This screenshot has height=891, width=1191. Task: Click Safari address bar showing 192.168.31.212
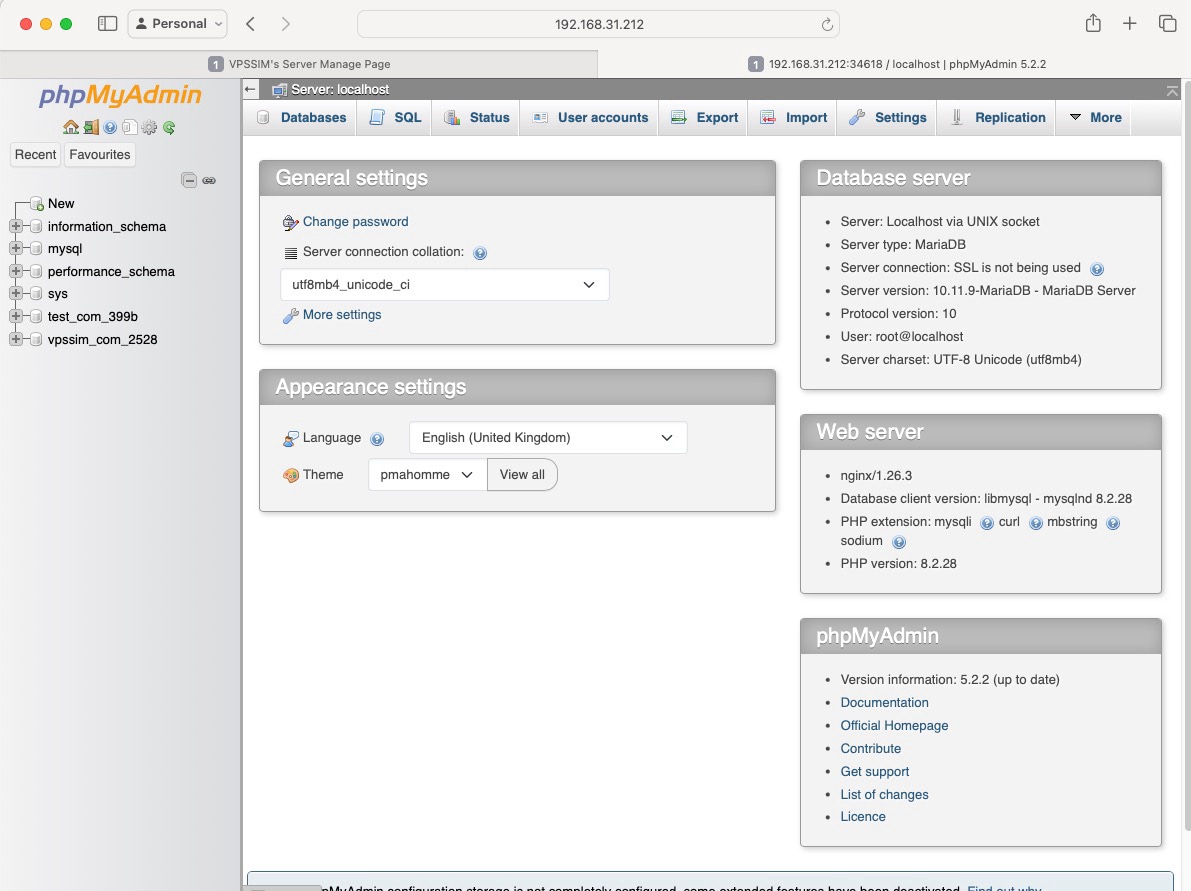coord(599,24)
